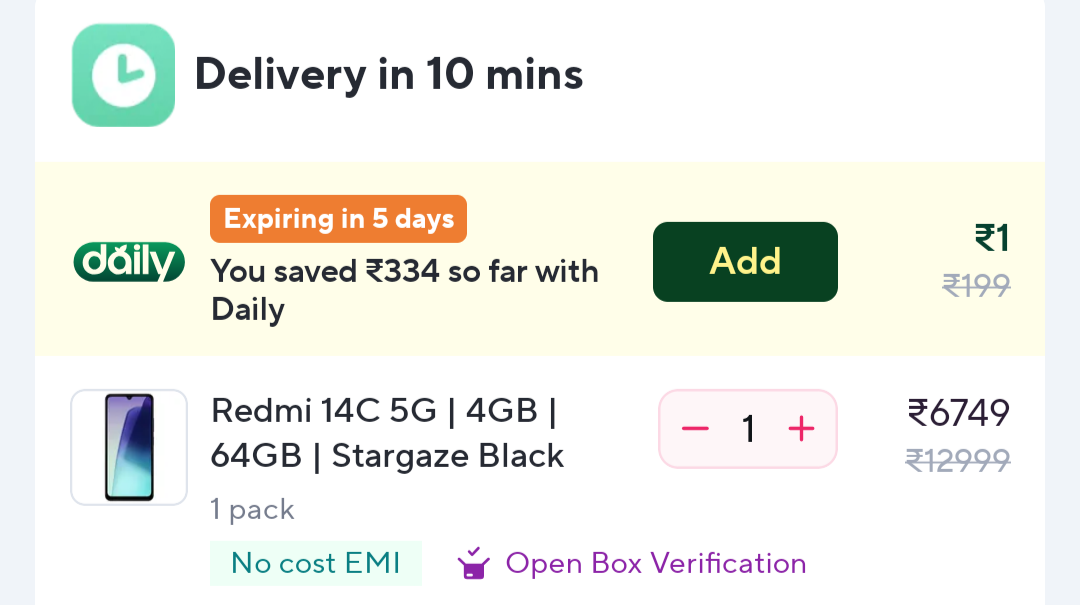Click the Open Box Verification box icon
The width and height of the screenshot is (1080, 605).
474,564
